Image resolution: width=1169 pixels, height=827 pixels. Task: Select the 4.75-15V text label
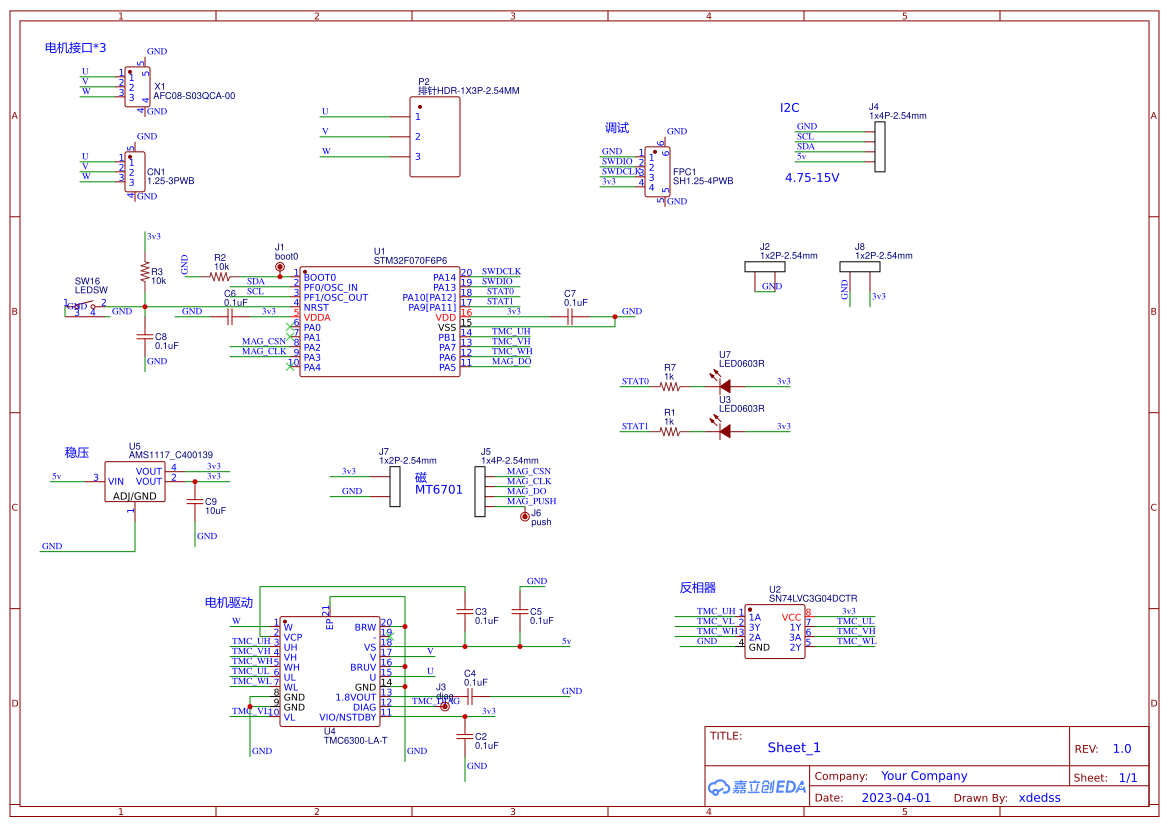click(x=811, y=177)
